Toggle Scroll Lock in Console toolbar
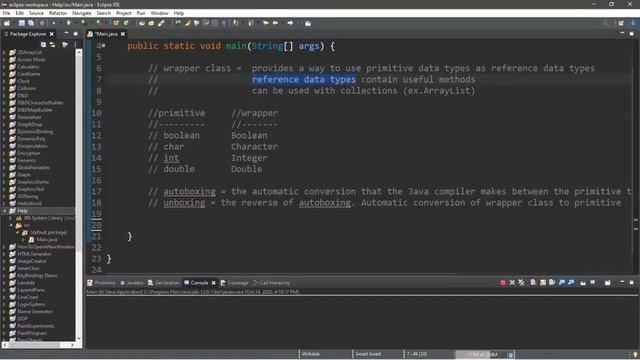The width and height of the screenshot is (640, 360). click(543, 282)
